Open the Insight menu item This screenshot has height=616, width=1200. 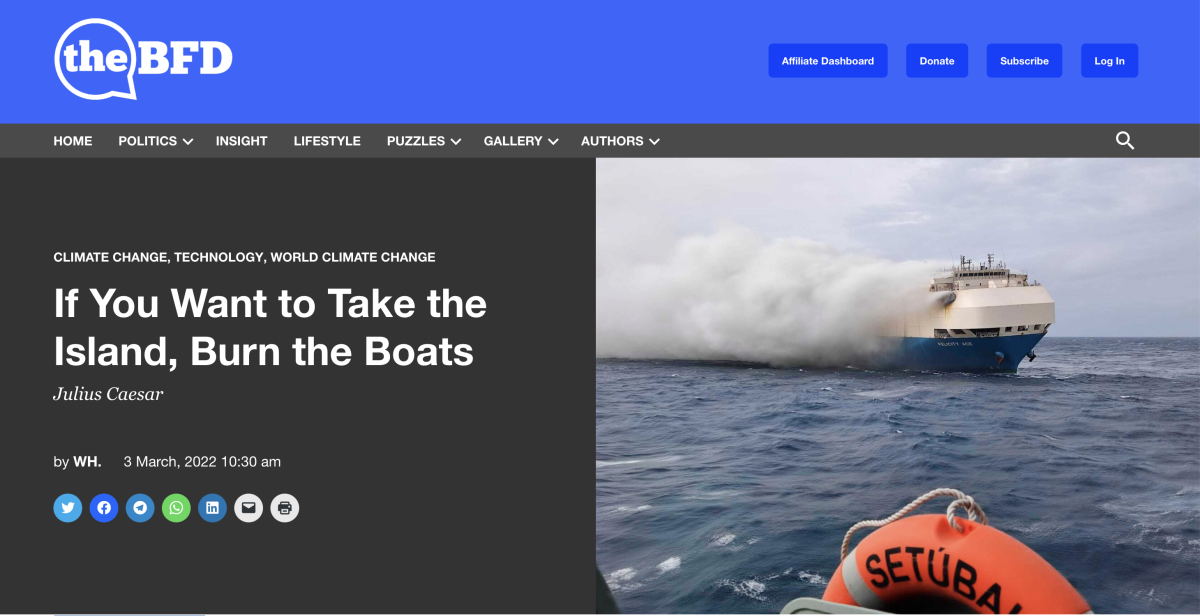coord(242,141)
